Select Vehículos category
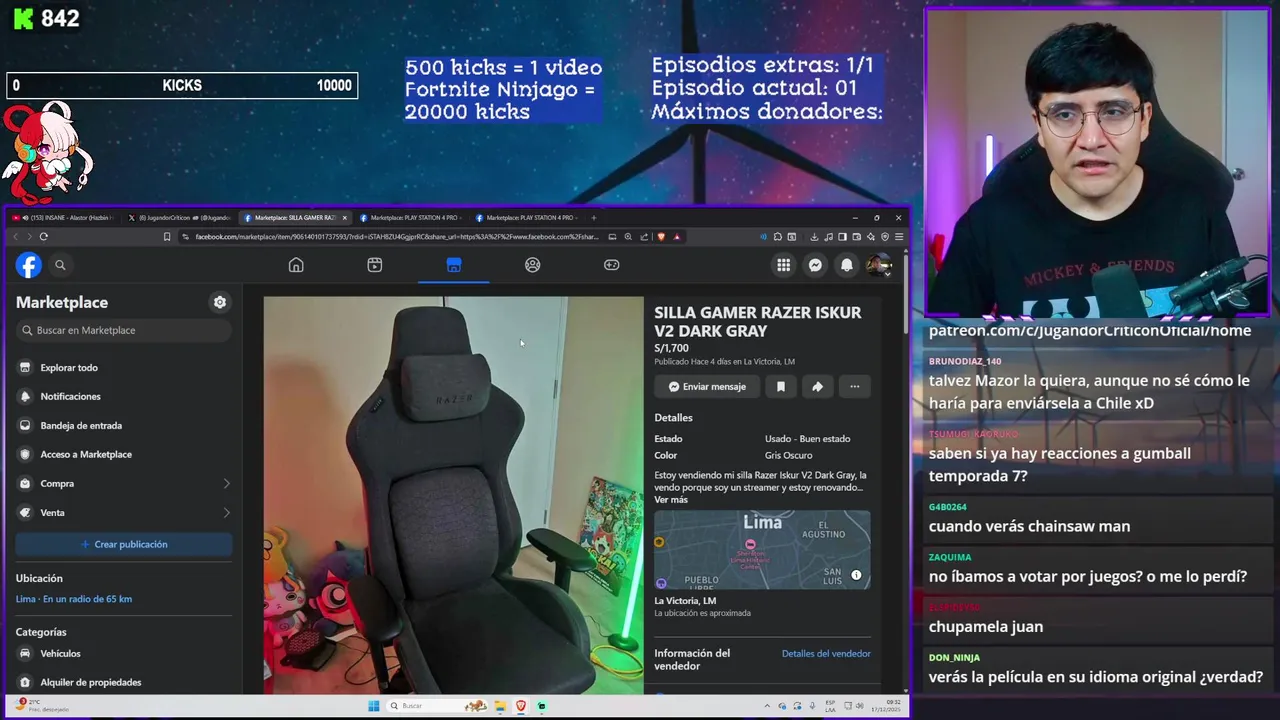The height and width of the screenshot is (720, 1280). (124, 654)
